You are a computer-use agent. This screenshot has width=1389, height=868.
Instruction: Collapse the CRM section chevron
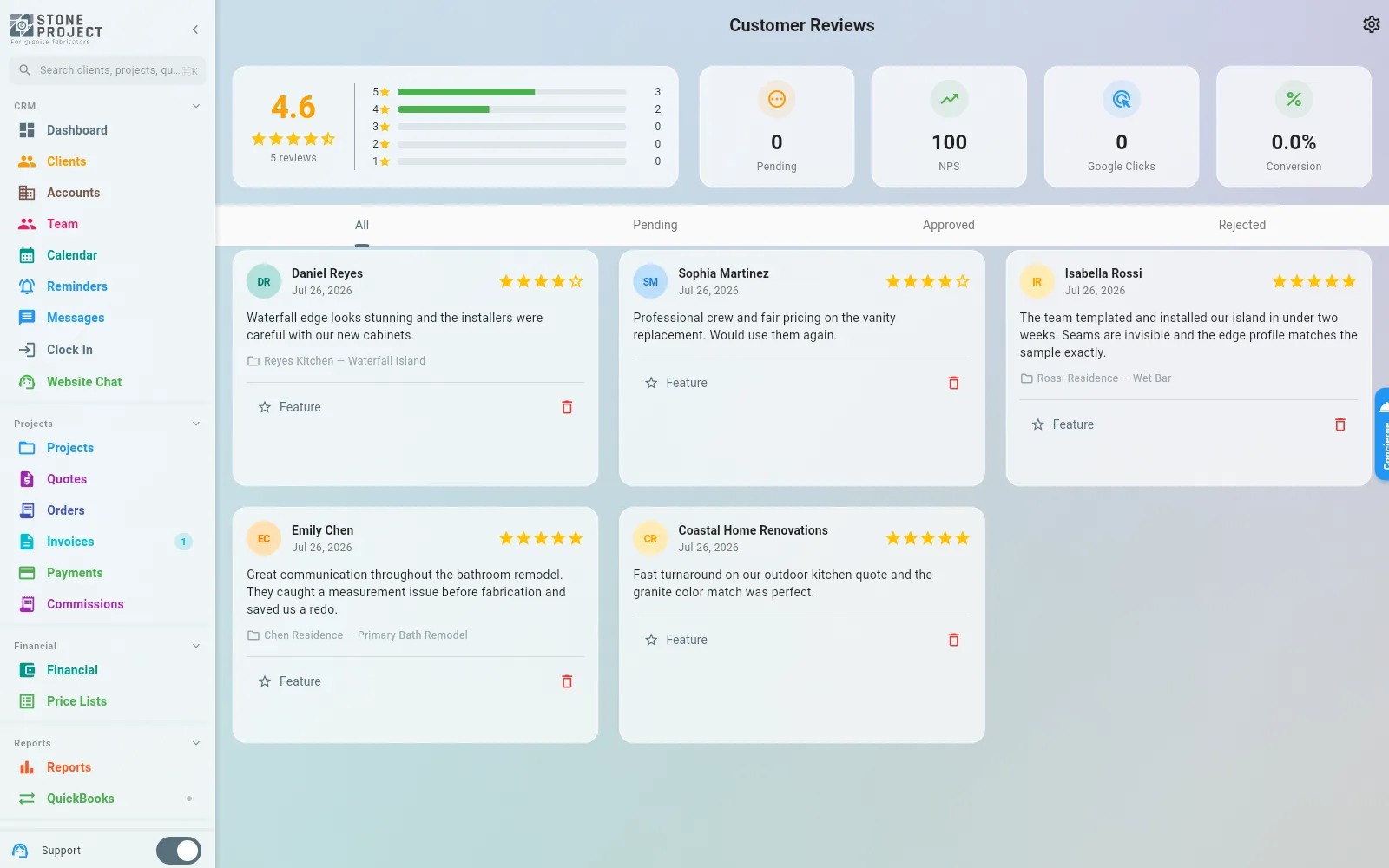[x=196, y=106]
